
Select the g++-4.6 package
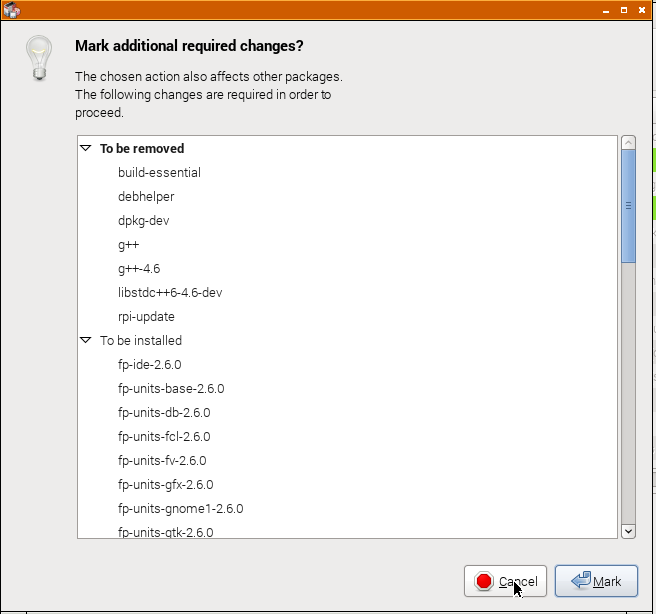click(x=139, y=268)
